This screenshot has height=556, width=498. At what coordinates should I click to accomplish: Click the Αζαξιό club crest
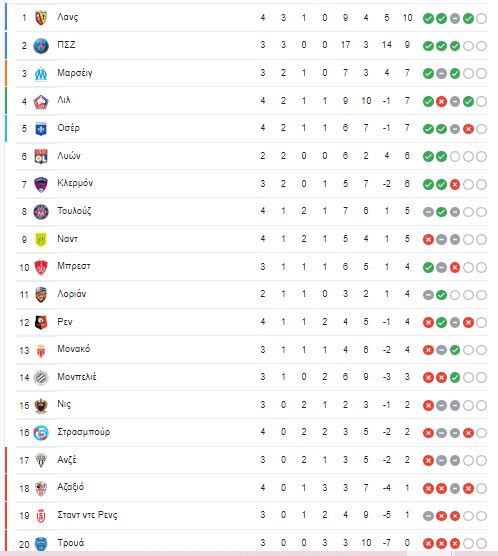[x=41, y=489]
